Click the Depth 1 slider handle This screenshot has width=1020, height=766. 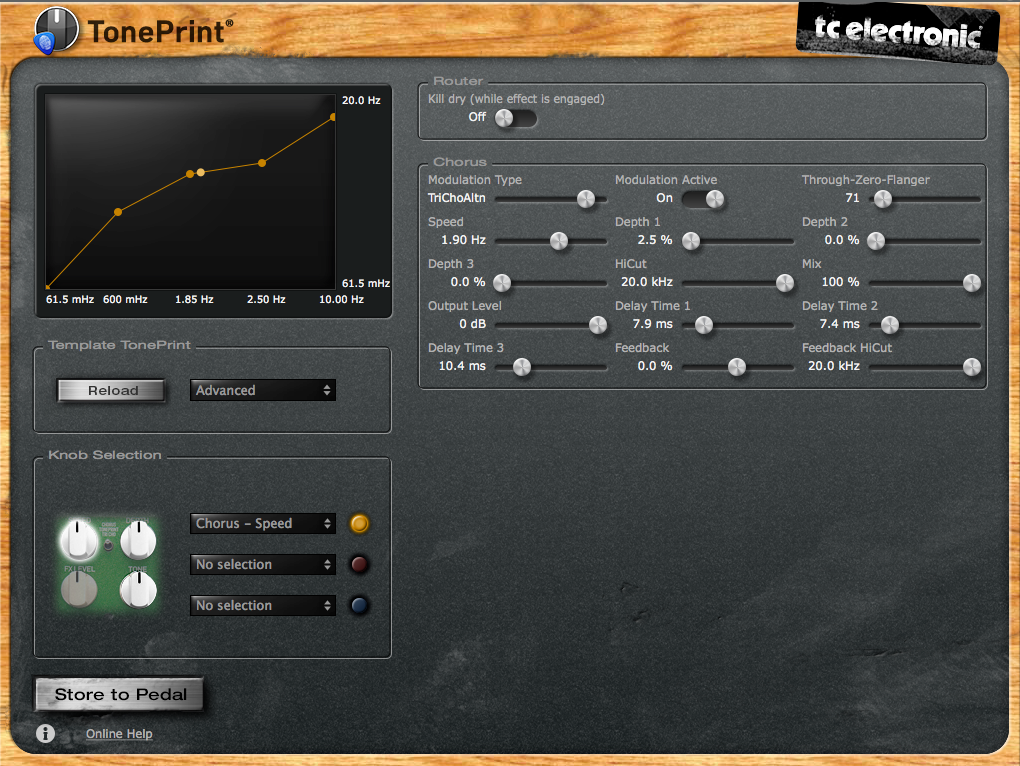click(x=691, y=241)
